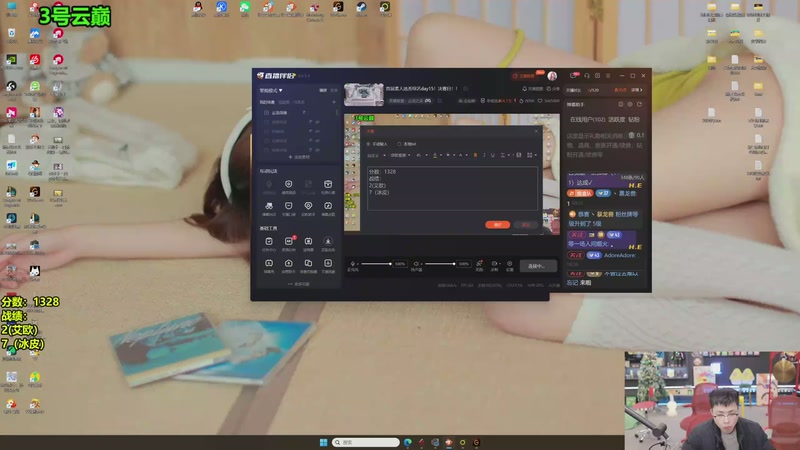Toggle checkbox of the second scene row

[266, 122]
